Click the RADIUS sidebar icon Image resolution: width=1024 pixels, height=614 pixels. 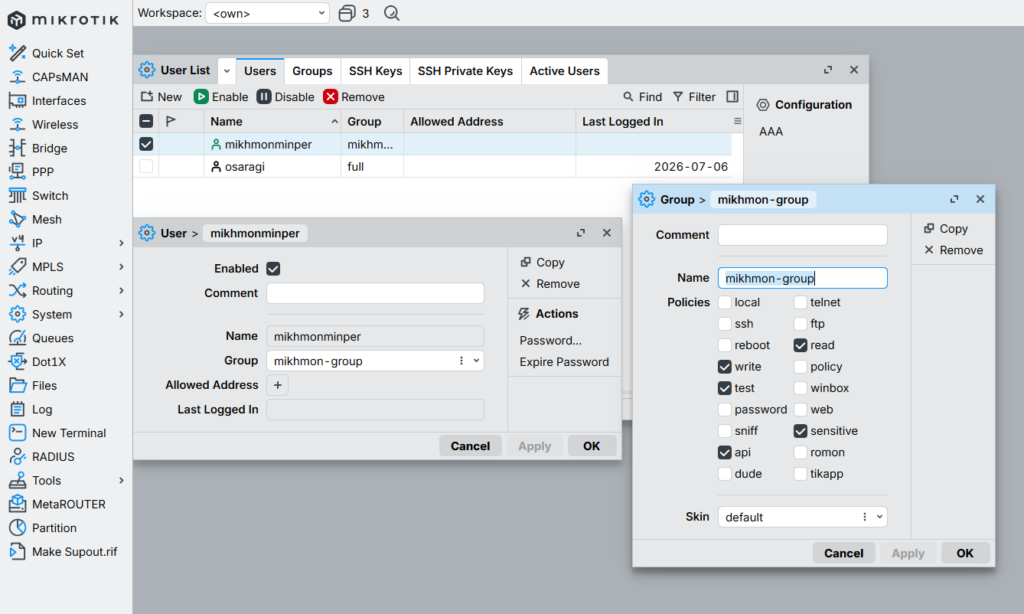tap(18, 457)
